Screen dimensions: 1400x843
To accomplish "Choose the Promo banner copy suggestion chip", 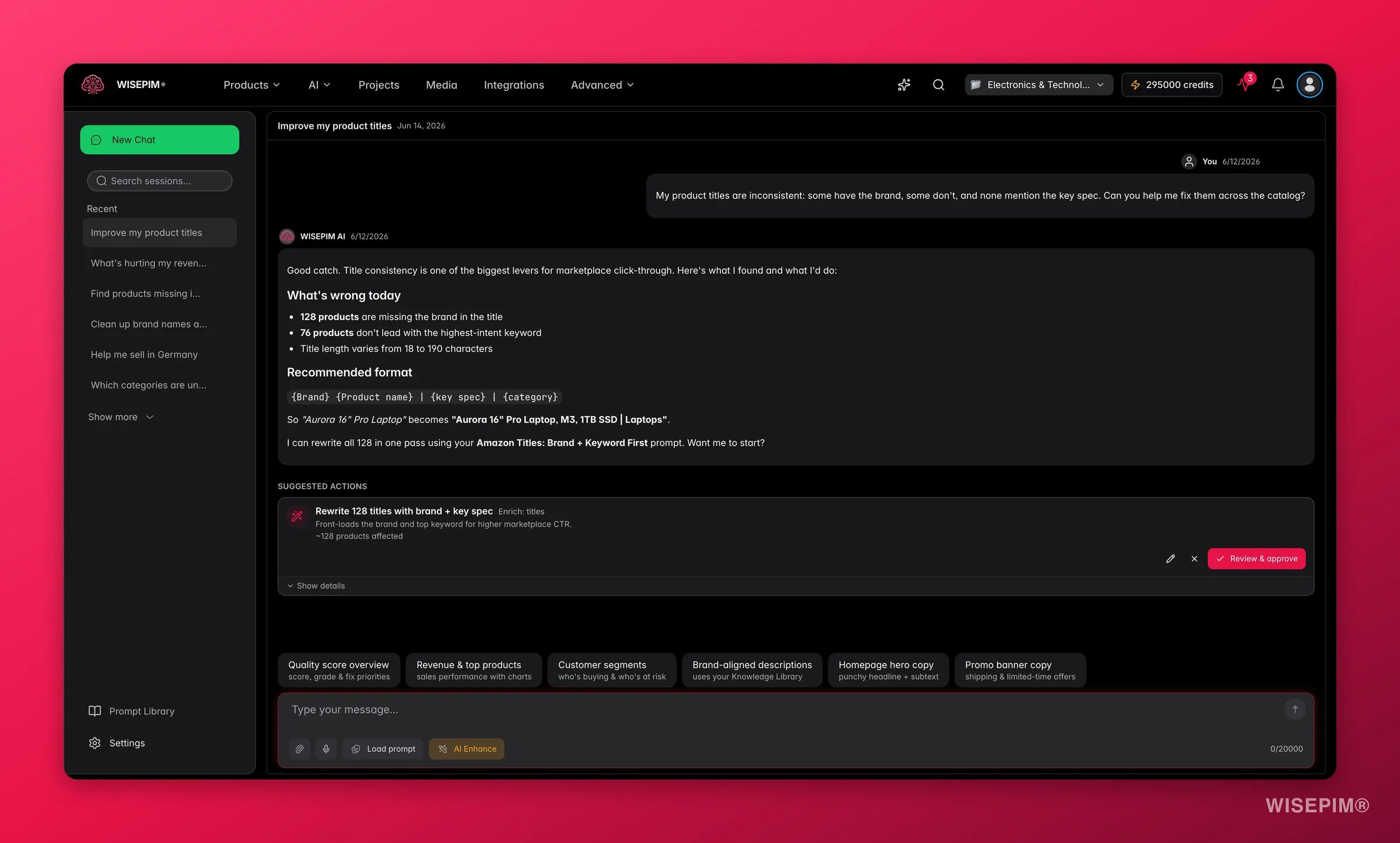I will (1020, 670).
